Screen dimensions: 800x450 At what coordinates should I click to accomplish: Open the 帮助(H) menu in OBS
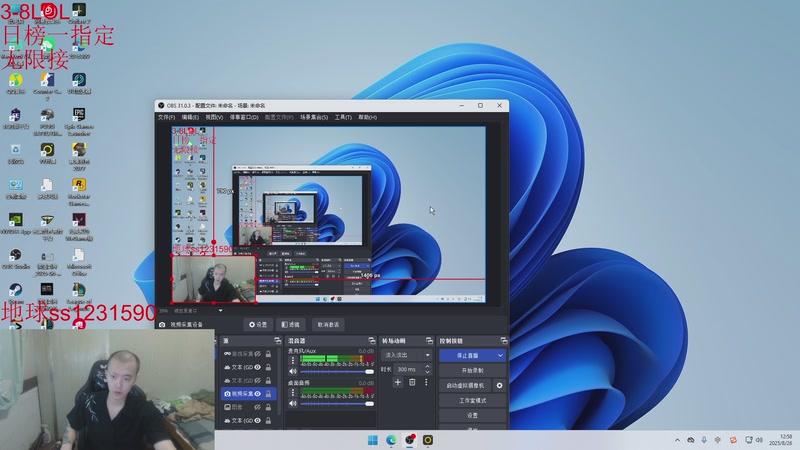[x=367, y=117]
